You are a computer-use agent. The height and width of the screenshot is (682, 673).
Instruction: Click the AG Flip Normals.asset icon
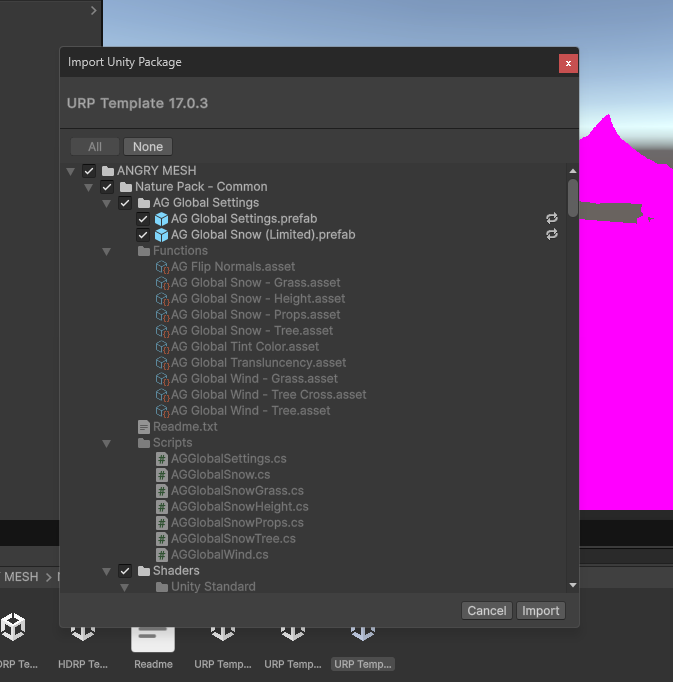coord(162,267)
